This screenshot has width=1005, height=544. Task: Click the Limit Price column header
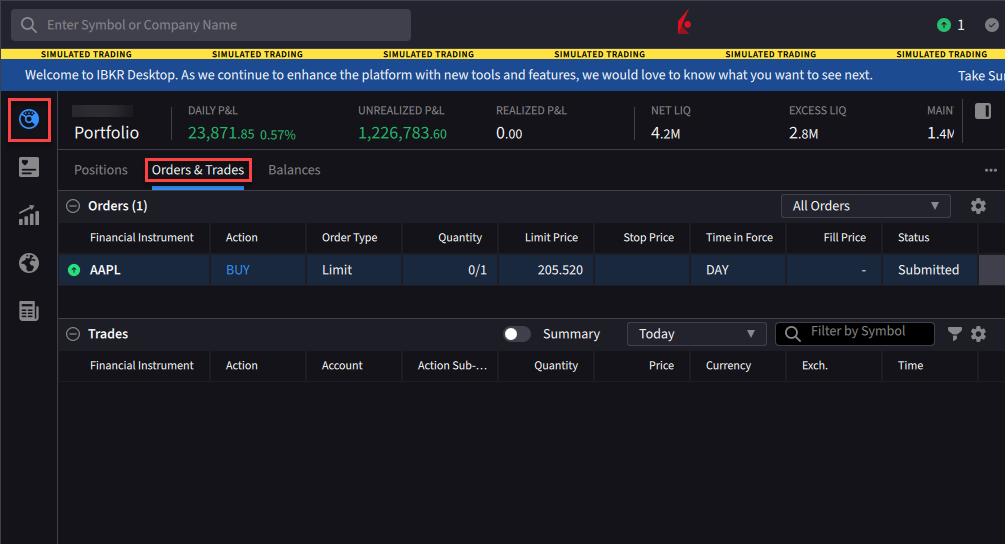coord(551,237)
